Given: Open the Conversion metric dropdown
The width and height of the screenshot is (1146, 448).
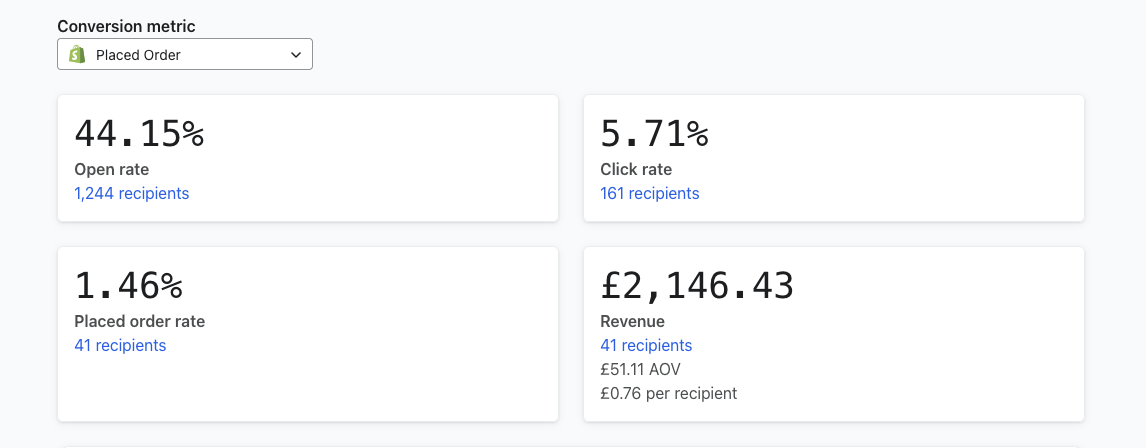Looking at the screenshot, I should pyautogui.click(x=184, y=55).
